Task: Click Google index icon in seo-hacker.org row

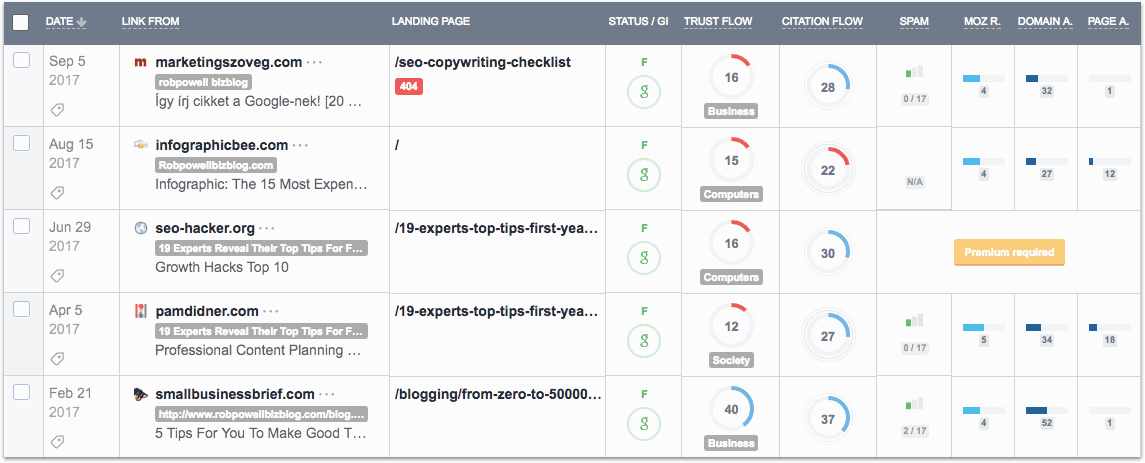Action: point(644,257)
